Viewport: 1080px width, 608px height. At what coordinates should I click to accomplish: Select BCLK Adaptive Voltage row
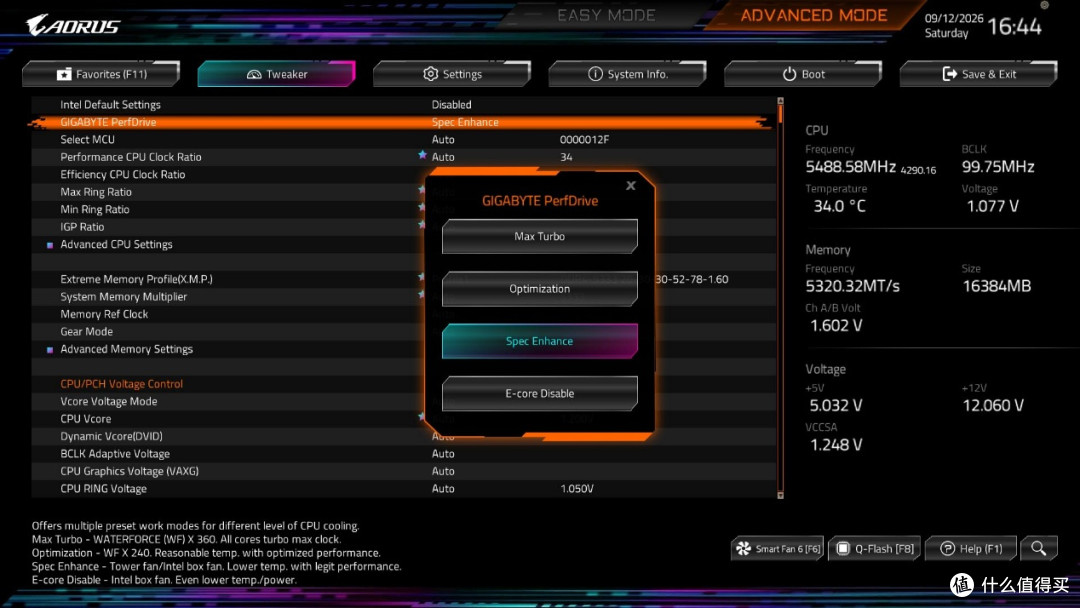click(404, 454)
